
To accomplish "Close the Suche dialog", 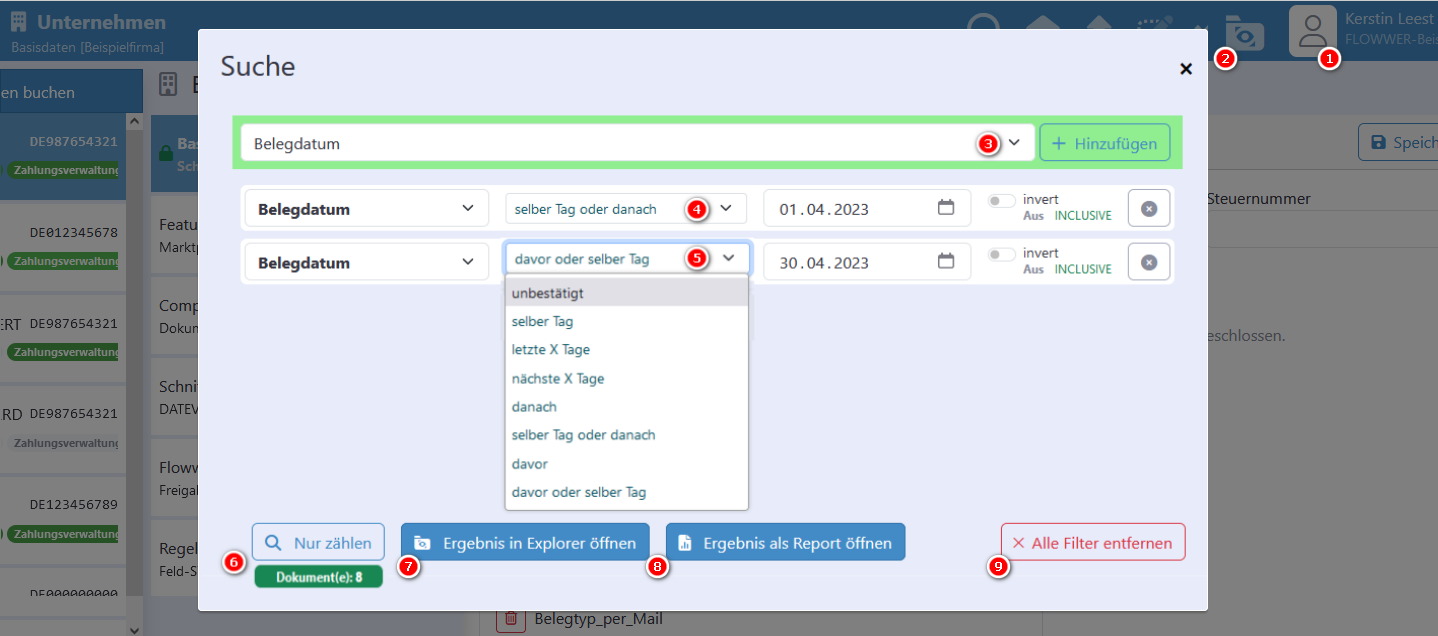I will coord(1186,69).
